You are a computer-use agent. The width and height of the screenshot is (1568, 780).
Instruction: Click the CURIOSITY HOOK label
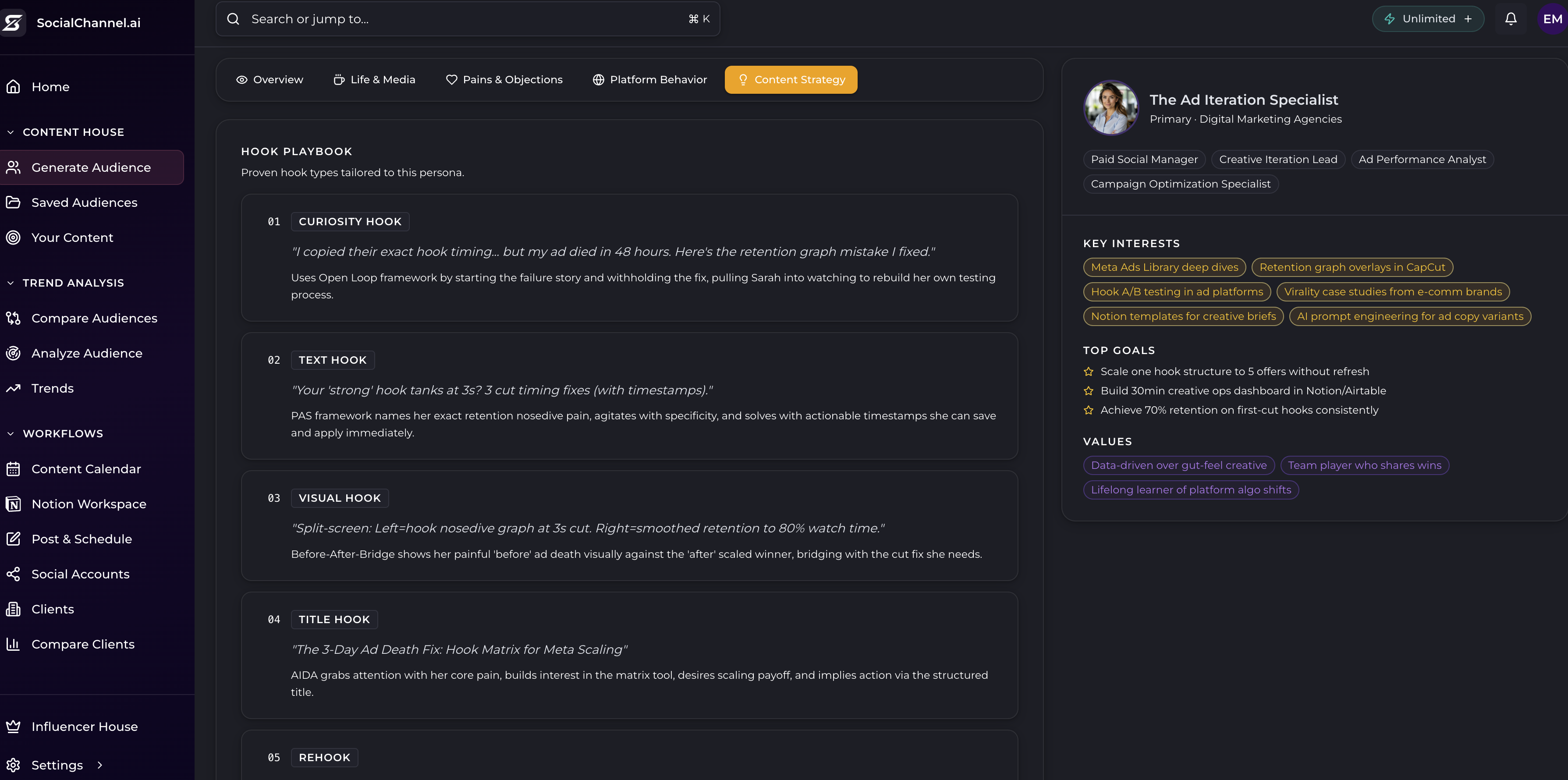350,221
